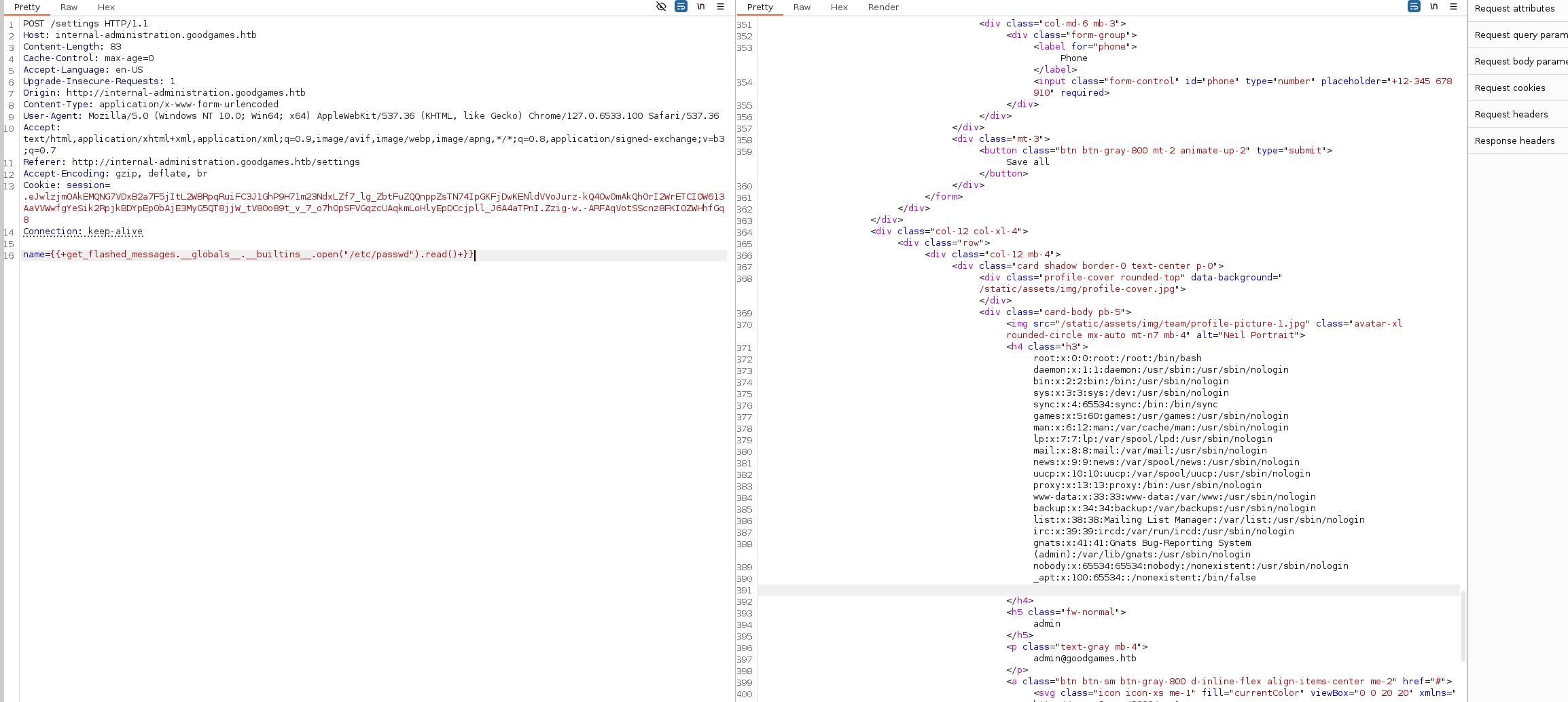Toggle show newline \n icon in request editor

coord(700,7)
